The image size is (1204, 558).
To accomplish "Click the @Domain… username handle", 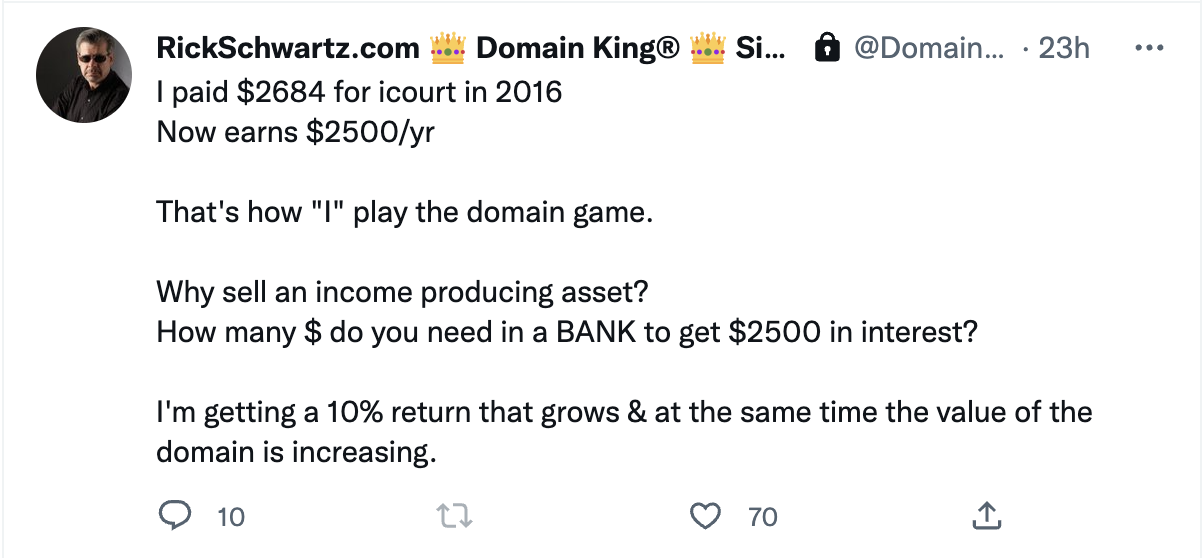I will point(926,48).
